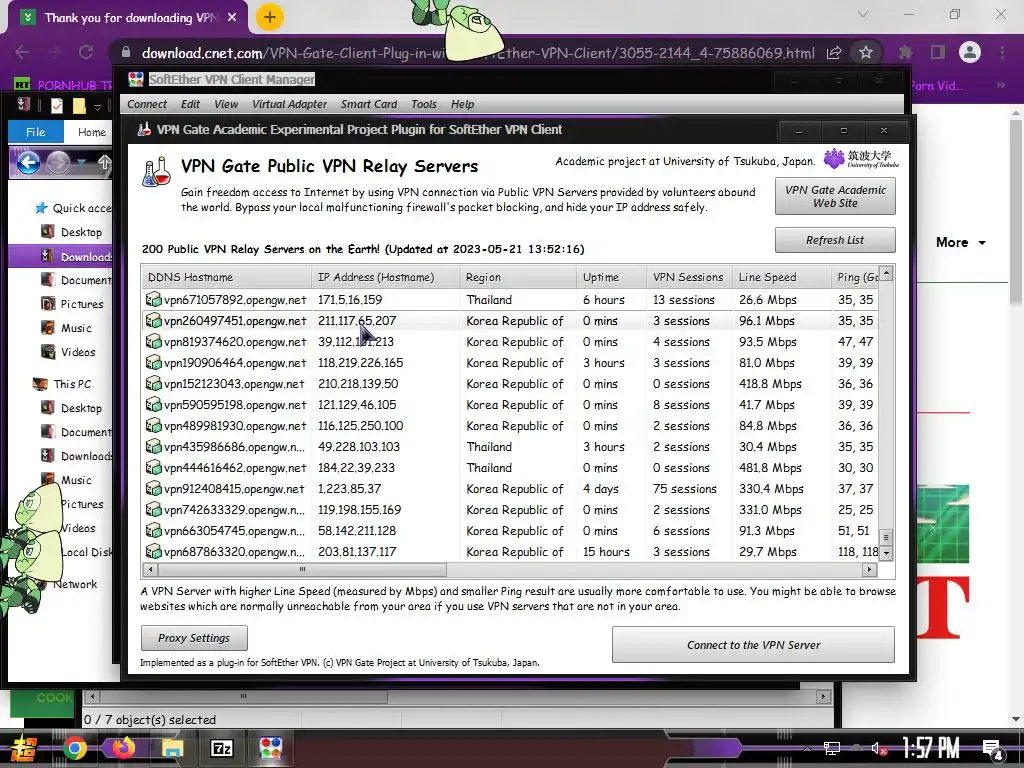The image size is (1024, 768).
Task: Click the server icon for vpn912408415.opengw.net
Action: click(x=153, y=488)
